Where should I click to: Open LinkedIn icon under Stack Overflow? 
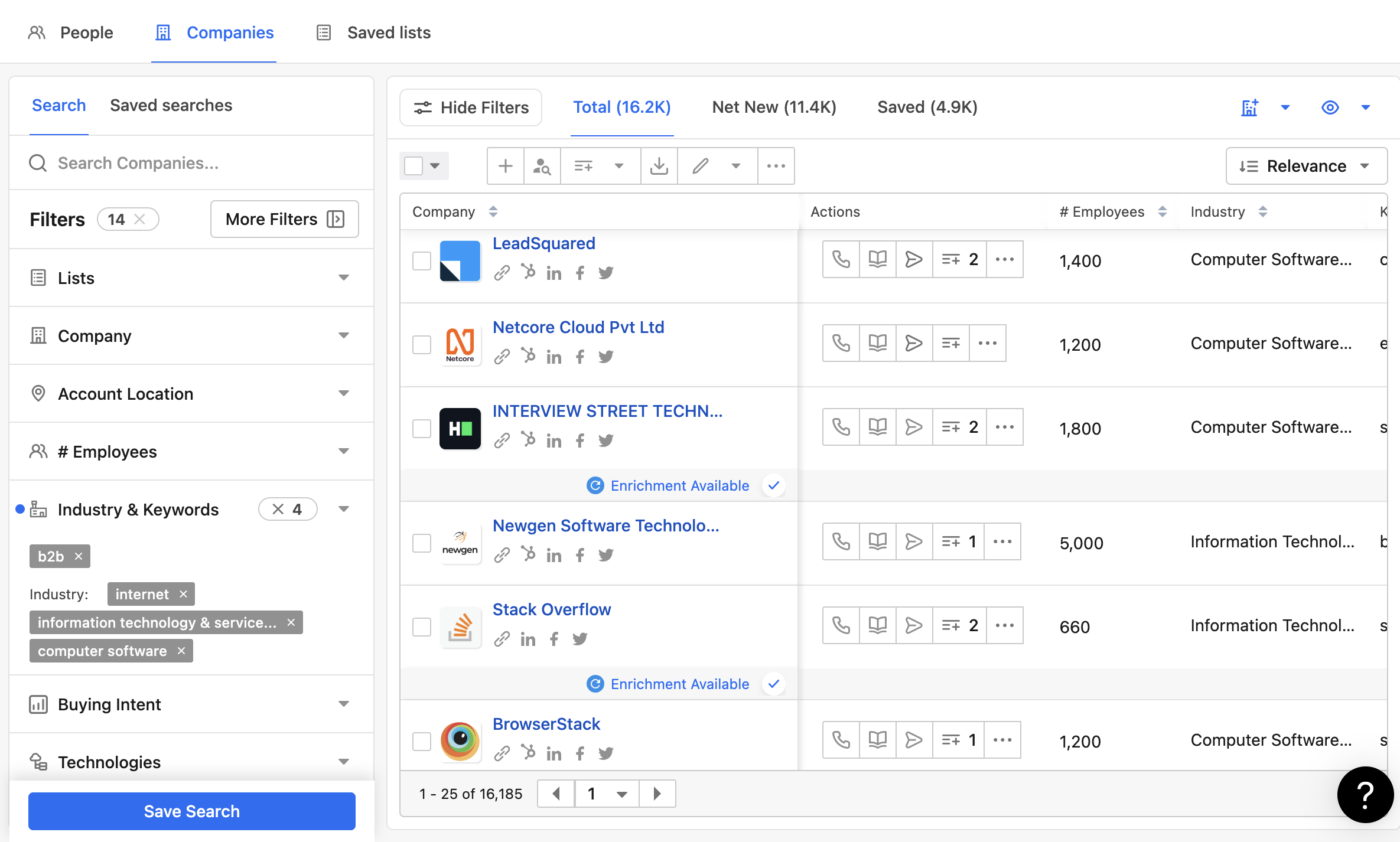click(528, 639)
